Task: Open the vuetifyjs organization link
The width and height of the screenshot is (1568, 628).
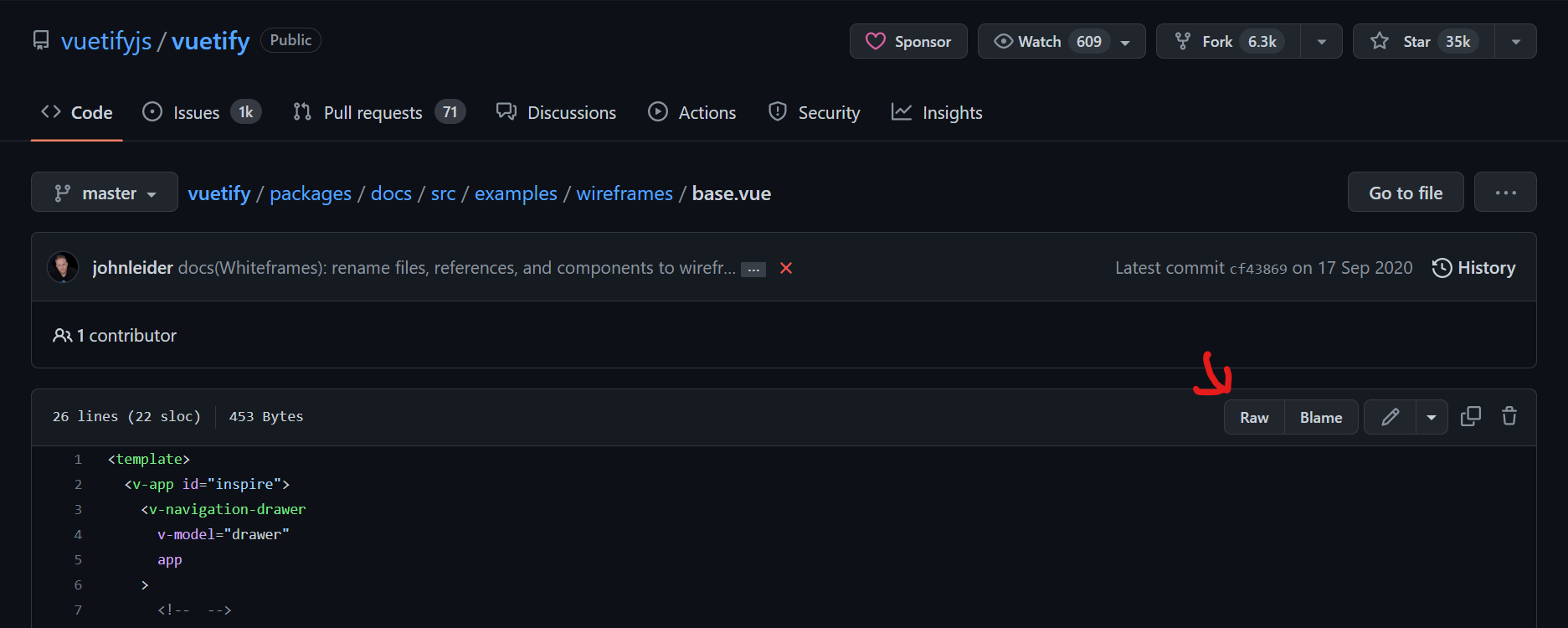Action: [x=106, y=41]
